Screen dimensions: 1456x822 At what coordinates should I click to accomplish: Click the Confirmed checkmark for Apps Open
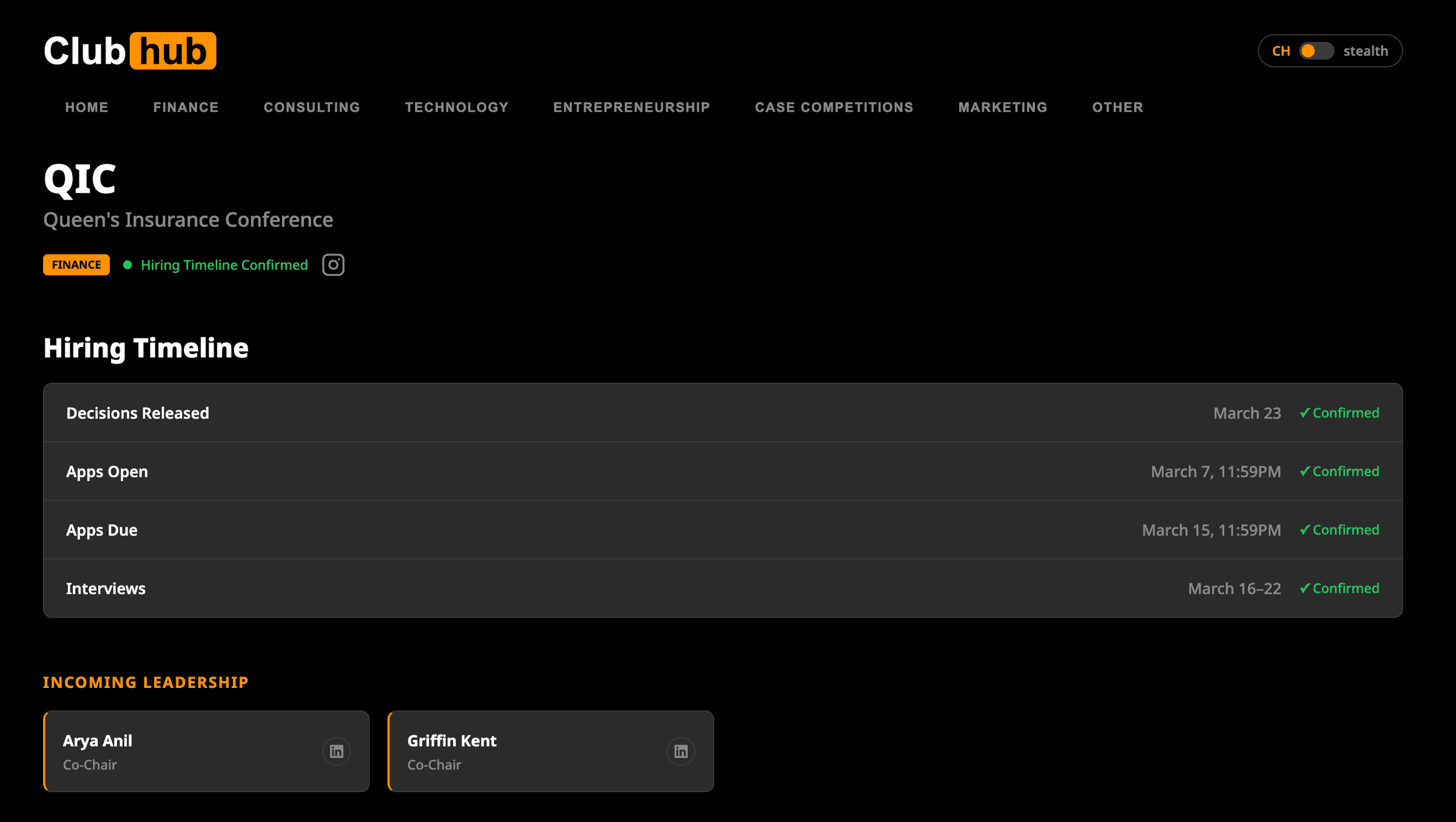coord(1340,471)
